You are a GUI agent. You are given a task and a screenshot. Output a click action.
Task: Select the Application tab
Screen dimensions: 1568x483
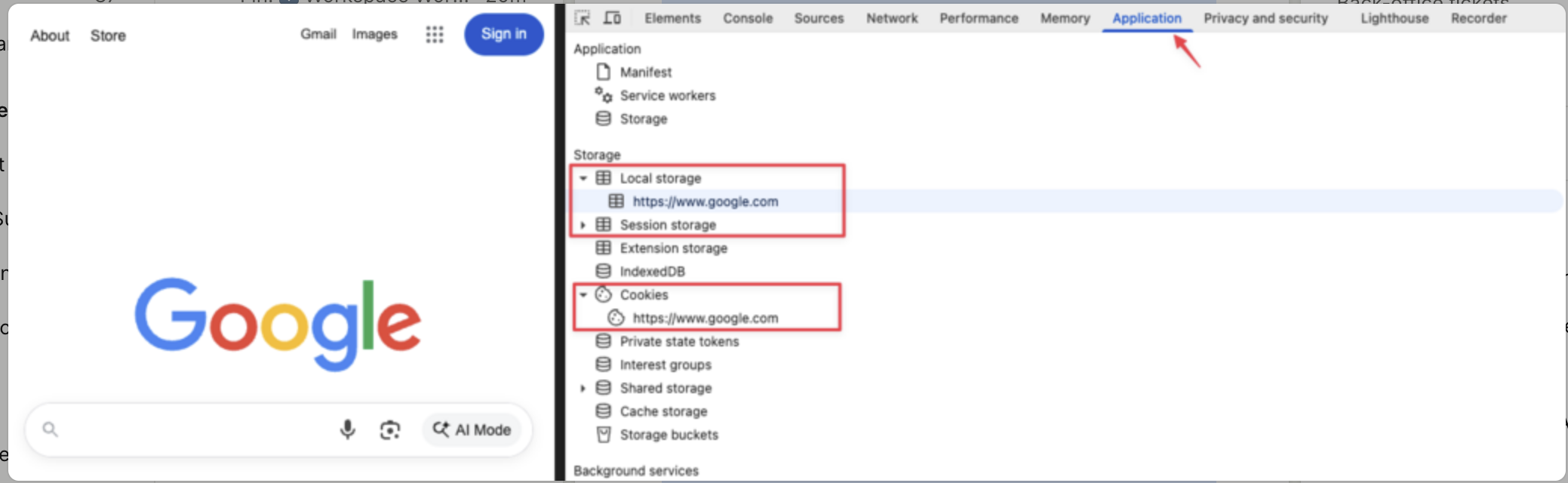[x=1147, y=18]
